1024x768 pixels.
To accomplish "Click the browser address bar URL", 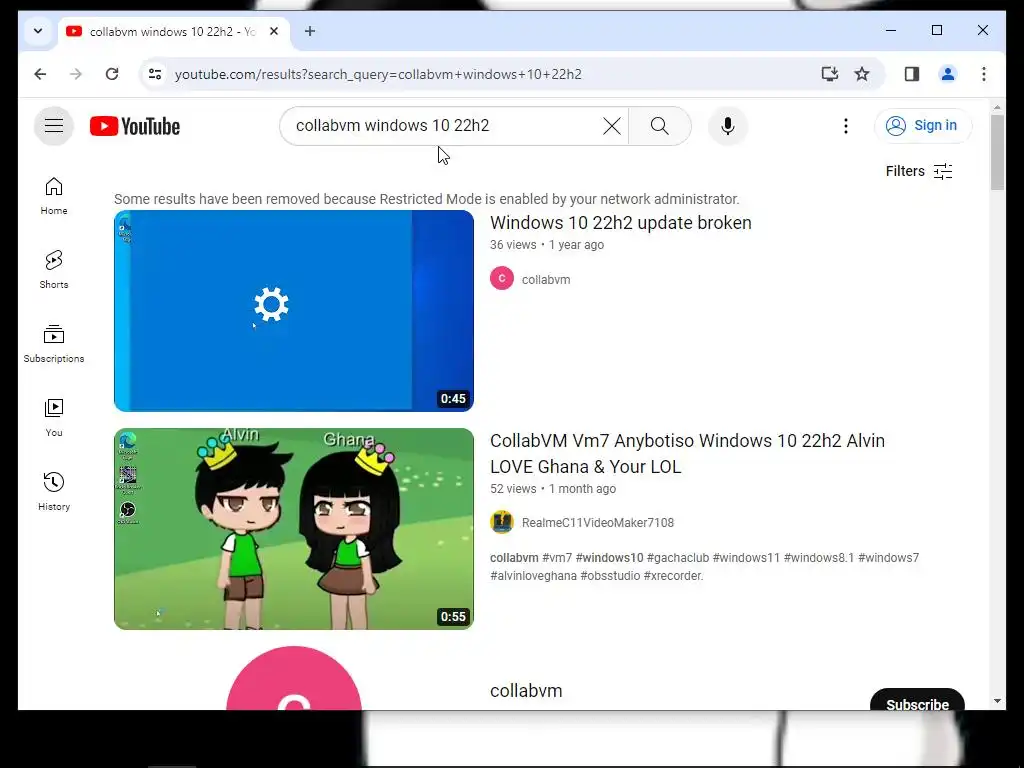I will pos(379,74).
